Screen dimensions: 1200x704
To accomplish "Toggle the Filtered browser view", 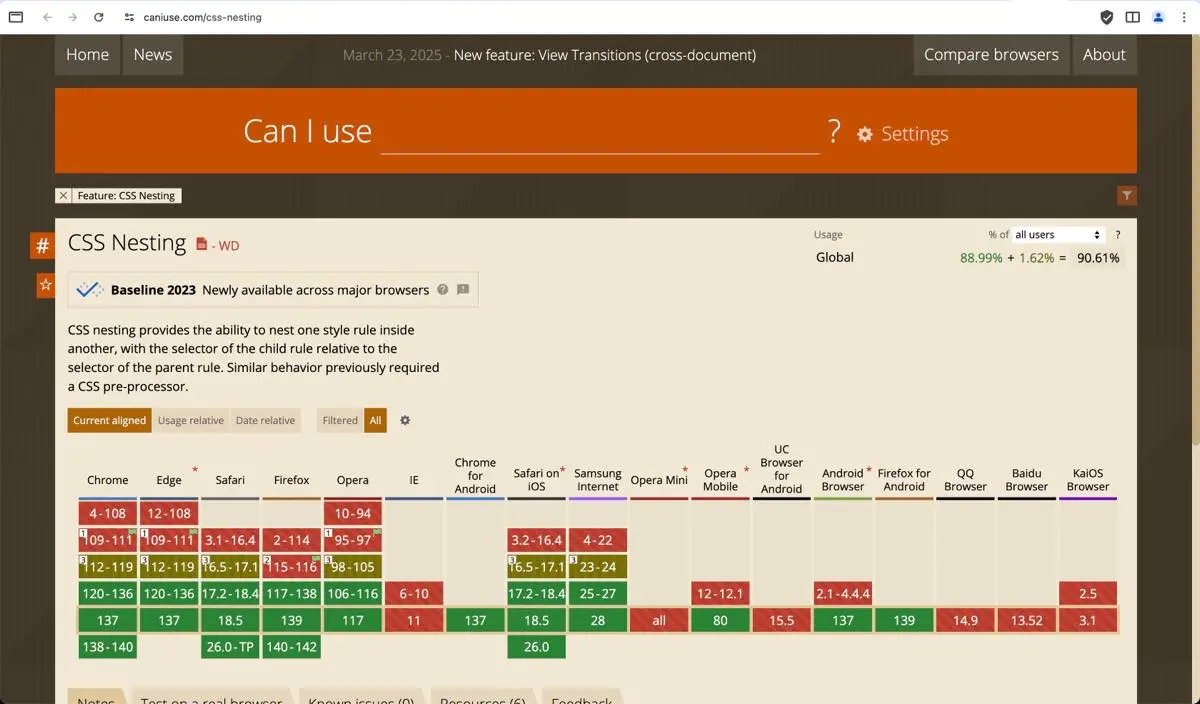I will coord(340,421).
